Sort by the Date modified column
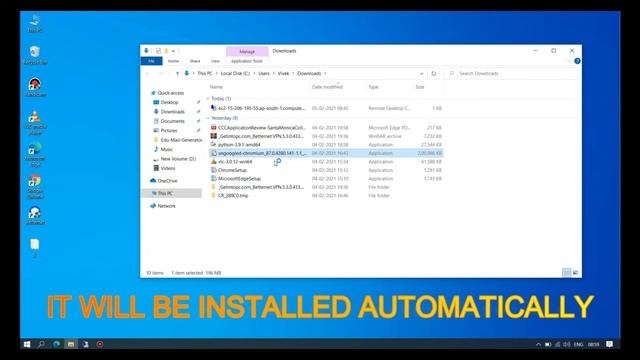Image resolution: width=640 pixels, height=360 pixels. [327, 87]
